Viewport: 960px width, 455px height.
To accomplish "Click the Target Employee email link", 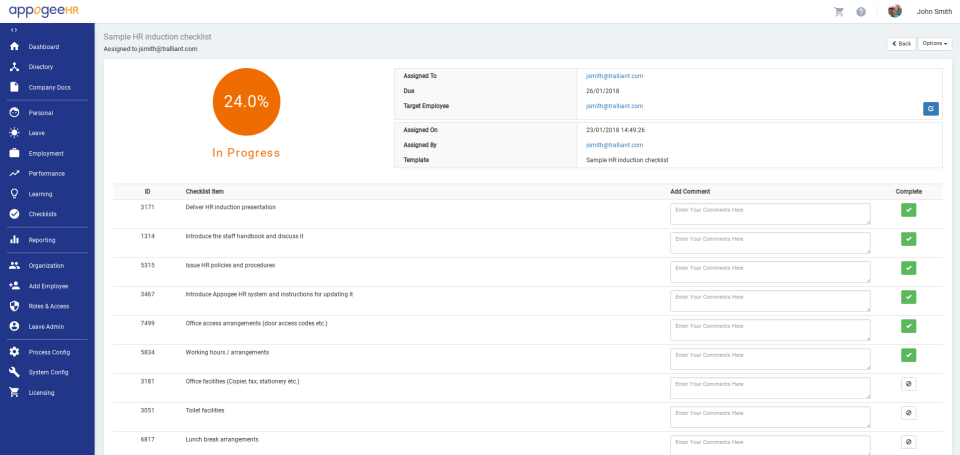I will click(614, 106).
